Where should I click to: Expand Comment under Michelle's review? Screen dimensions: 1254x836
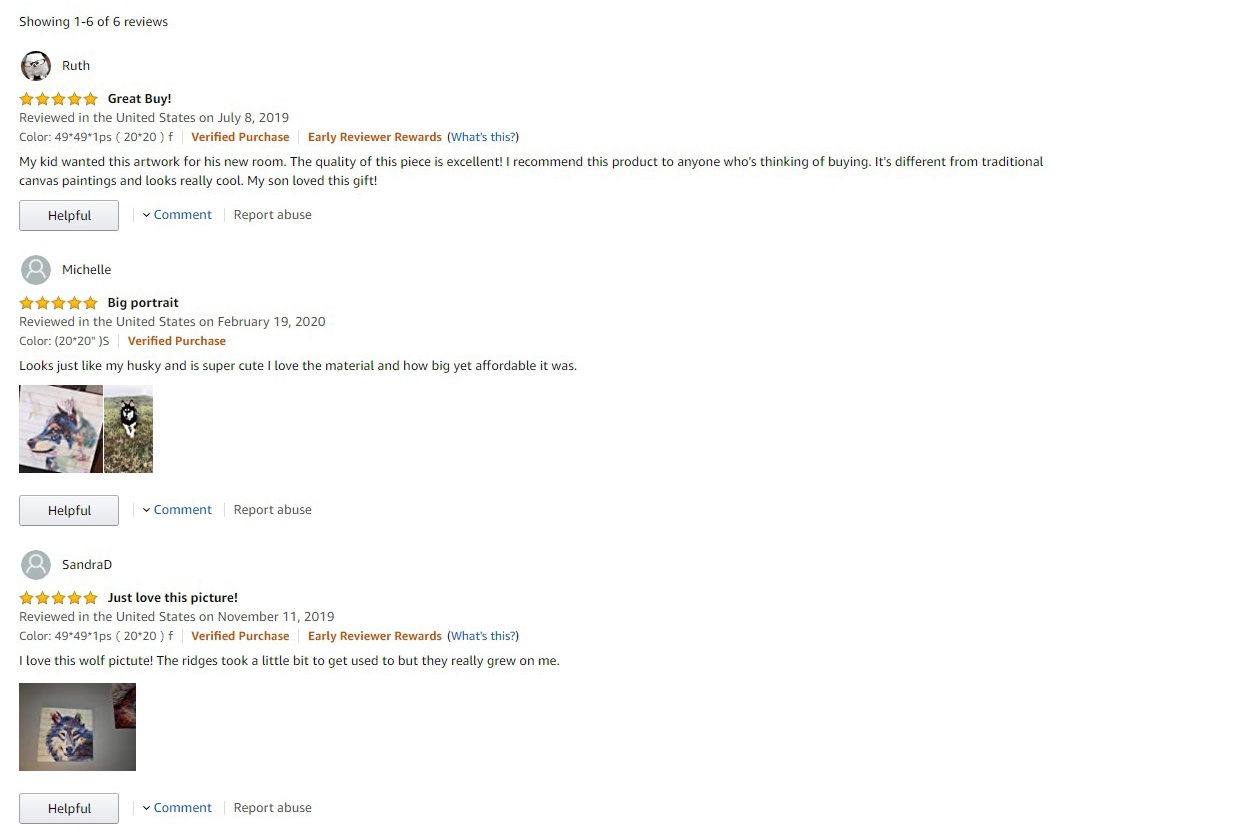[177, 510]
